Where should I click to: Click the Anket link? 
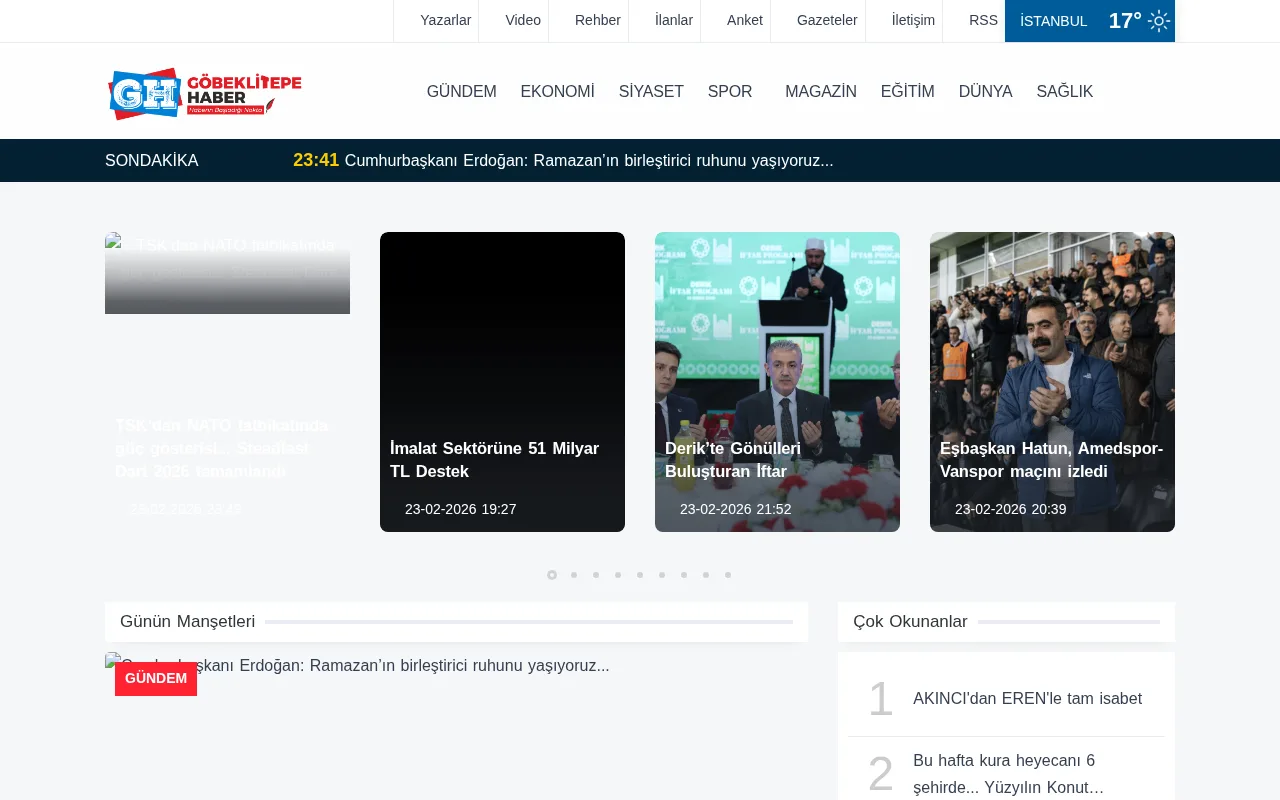(x=747, y=20)
